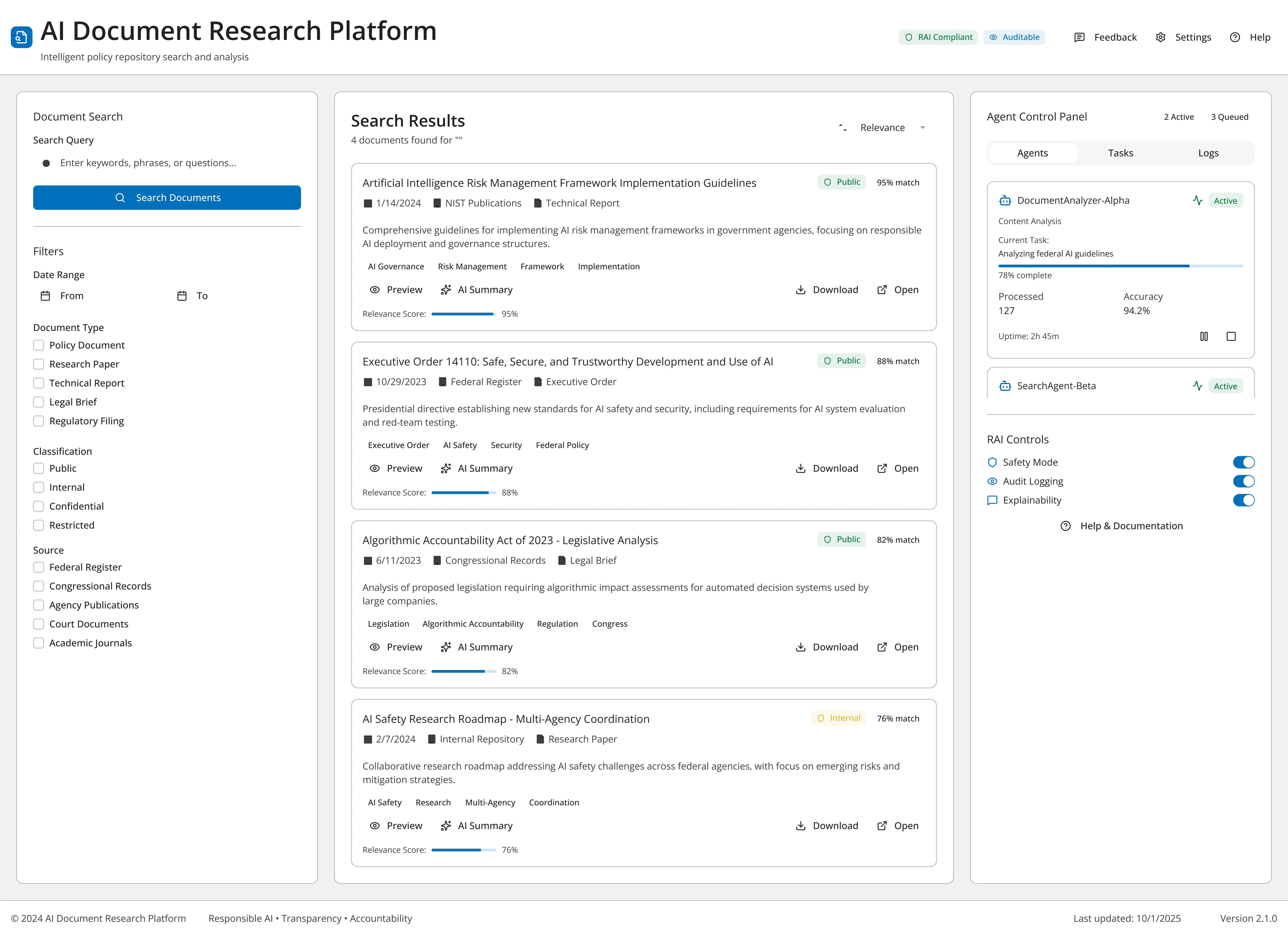Click the Explainability speech bubble icon

(x=992, y=500)
